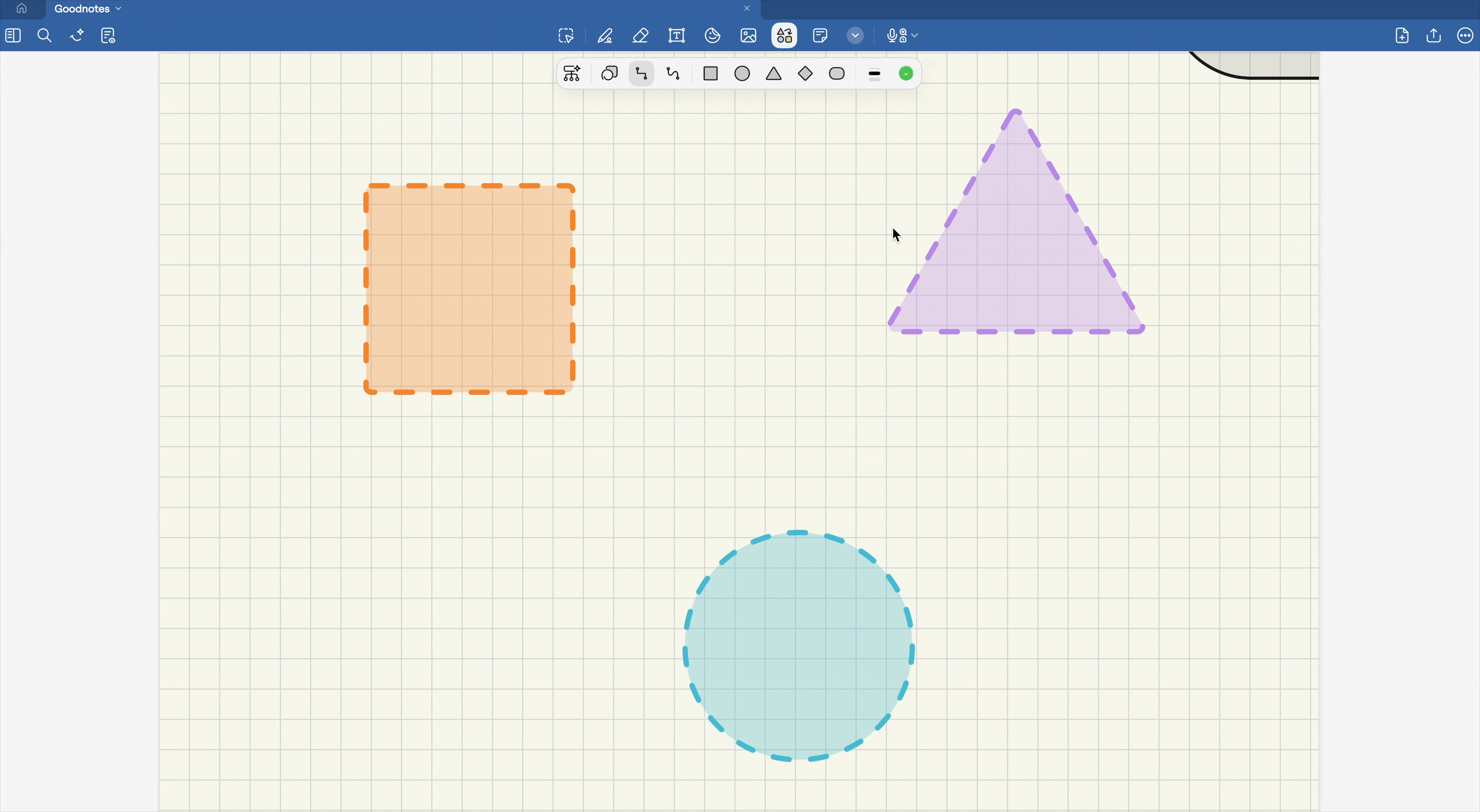Screen dimensions: 1480x812
Task: Open the Home tab icon
Action: 22,9
